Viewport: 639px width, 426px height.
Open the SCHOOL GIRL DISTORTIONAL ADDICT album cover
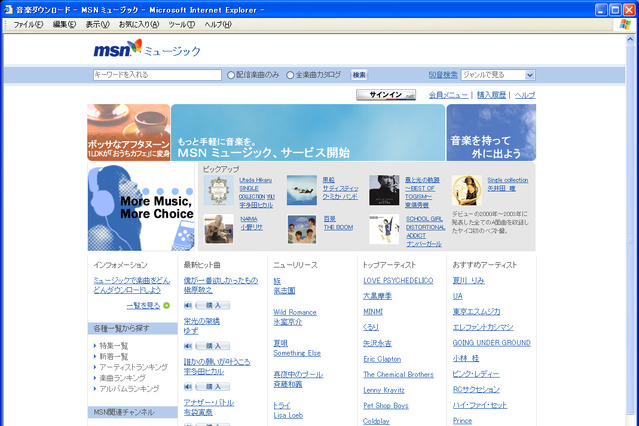pyautogui.click(x=384, y=229)
